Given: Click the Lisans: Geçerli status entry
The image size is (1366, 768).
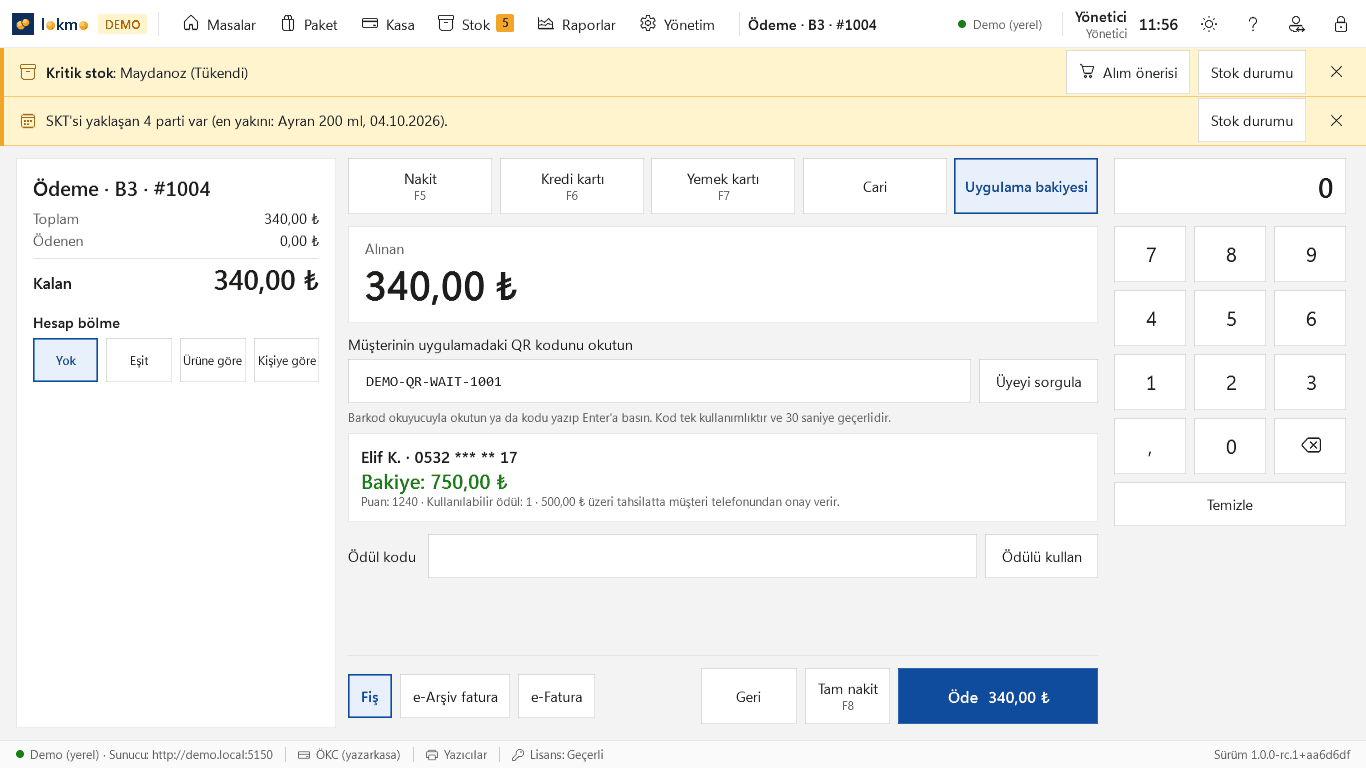Looking at the screenshot, I should (557, 755).
